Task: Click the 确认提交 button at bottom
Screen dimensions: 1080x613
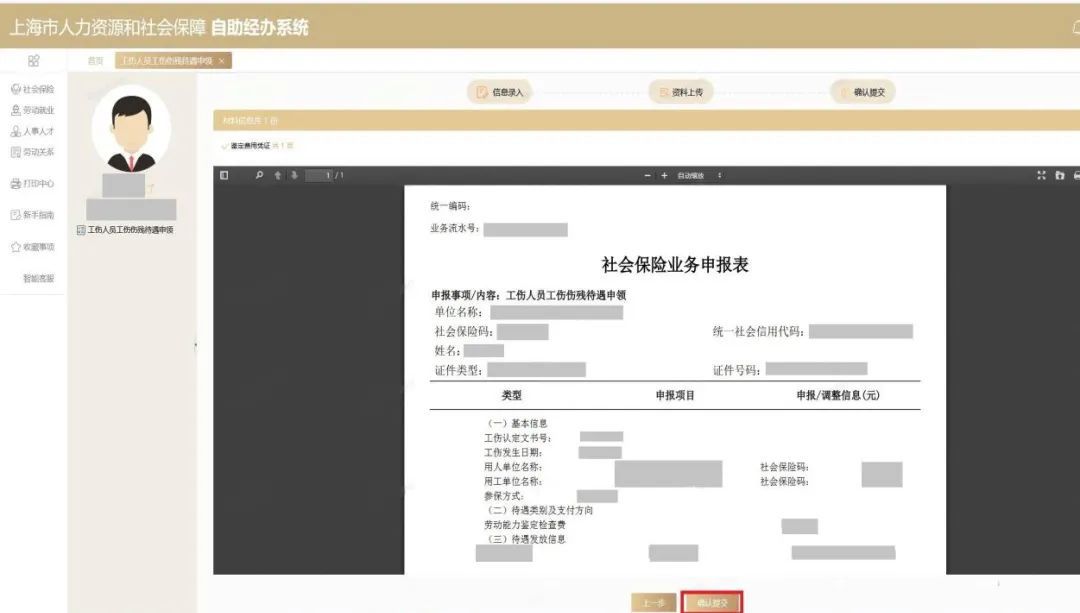Action: 712,603
